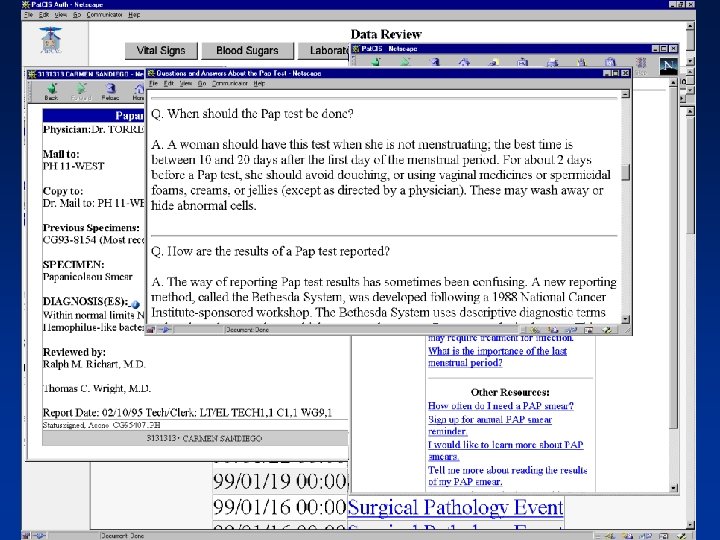The height and width of the screenshot is (540, 720).
Task: Click '99/01/16 00:00' date entry
Action: 280,507
